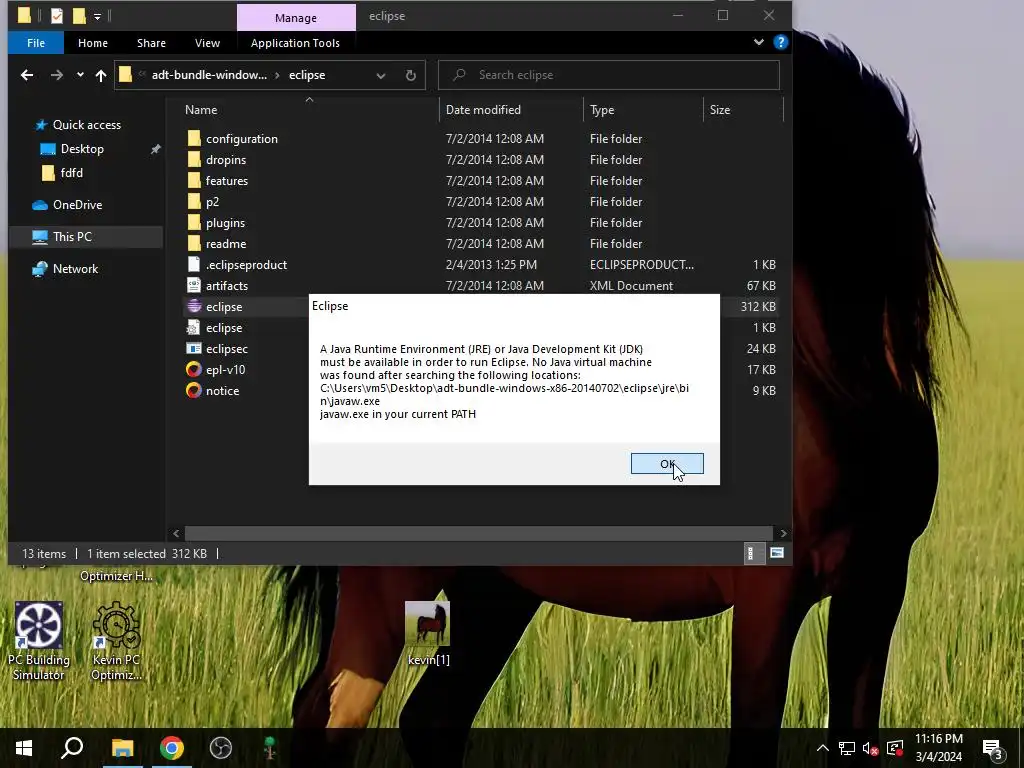
Task: Select adt-bundle-window... in the address path
Action: coord(209,75)
